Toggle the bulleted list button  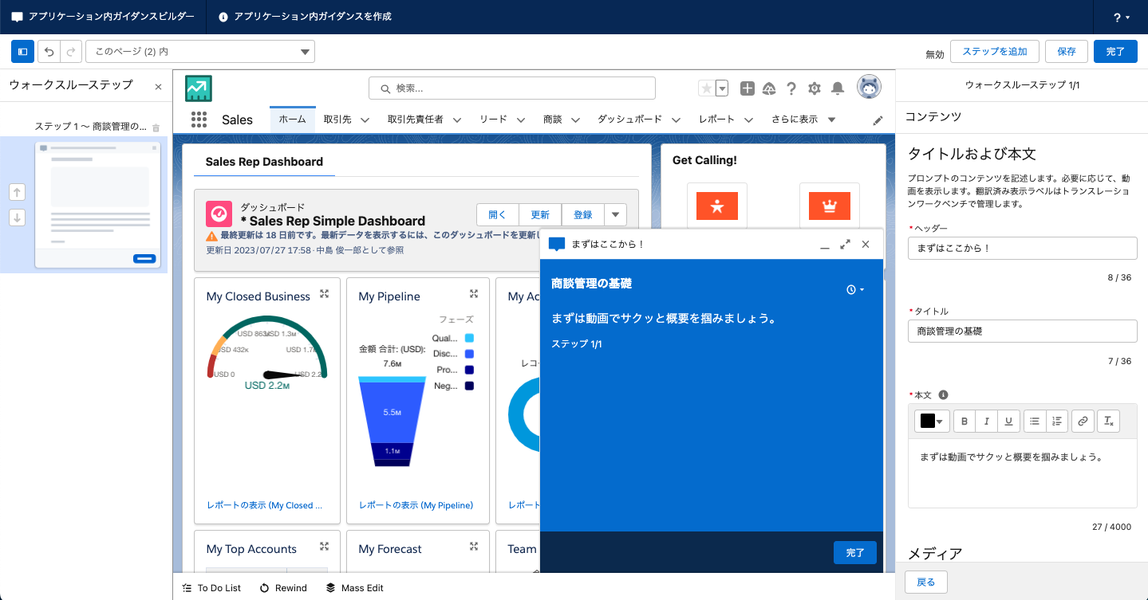1035,421
